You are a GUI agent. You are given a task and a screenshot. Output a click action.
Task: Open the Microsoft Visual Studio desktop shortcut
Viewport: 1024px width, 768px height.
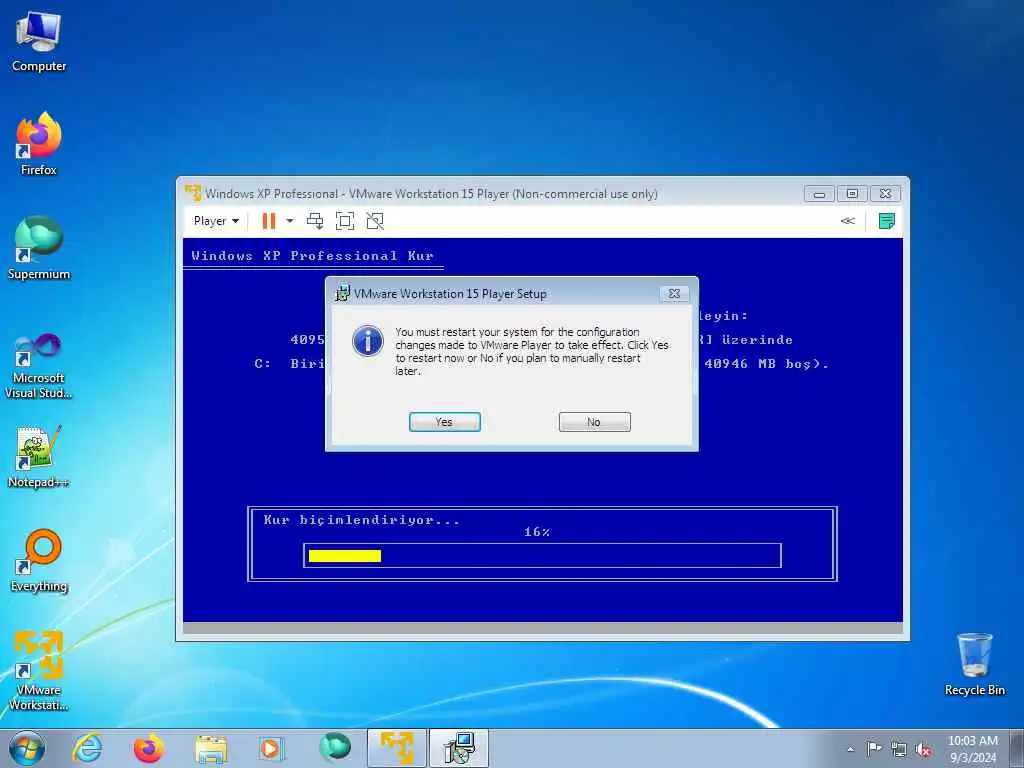39,366
